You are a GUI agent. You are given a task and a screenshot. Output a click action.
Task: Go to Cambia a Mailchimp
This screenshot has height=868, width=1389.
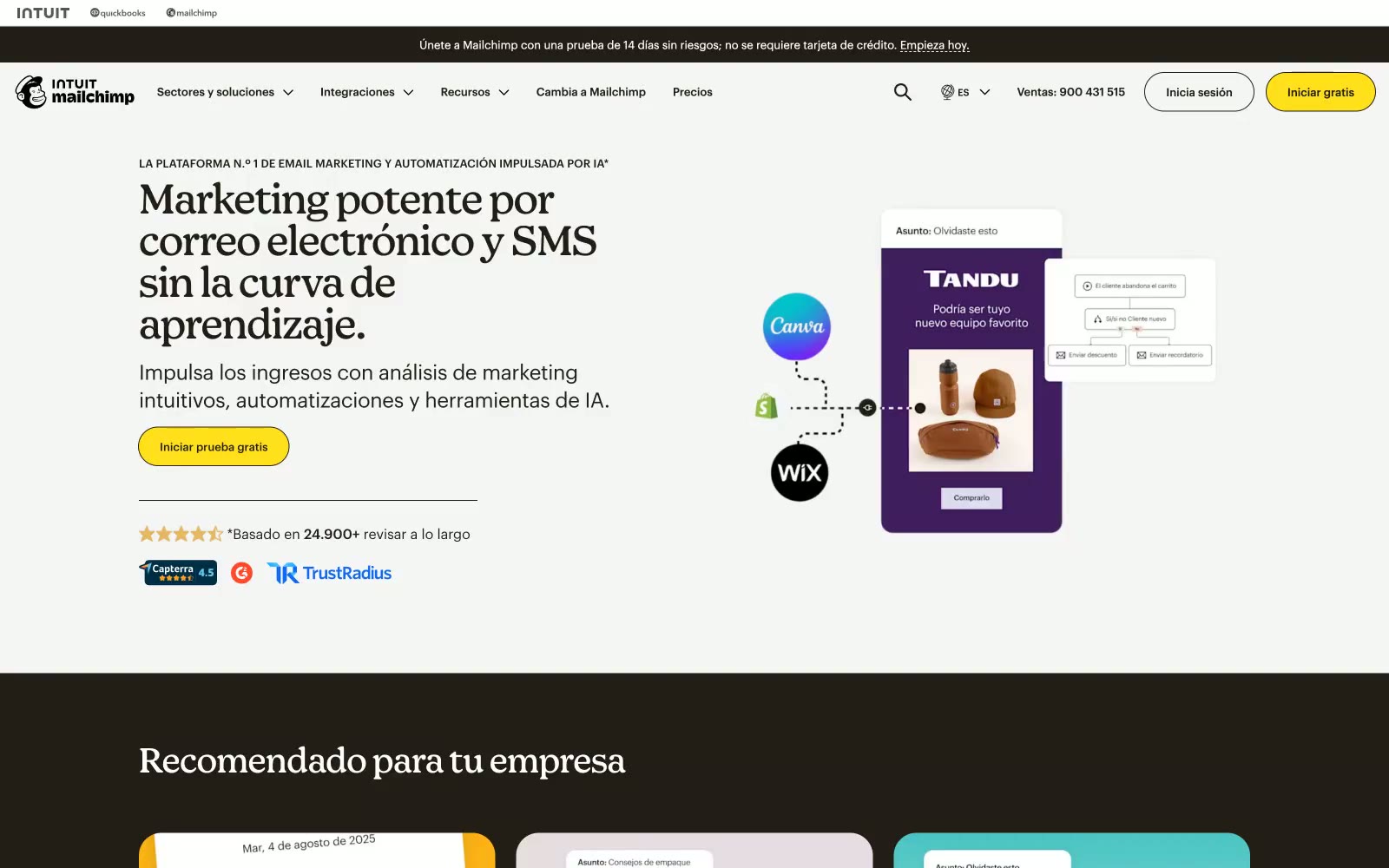591,92
